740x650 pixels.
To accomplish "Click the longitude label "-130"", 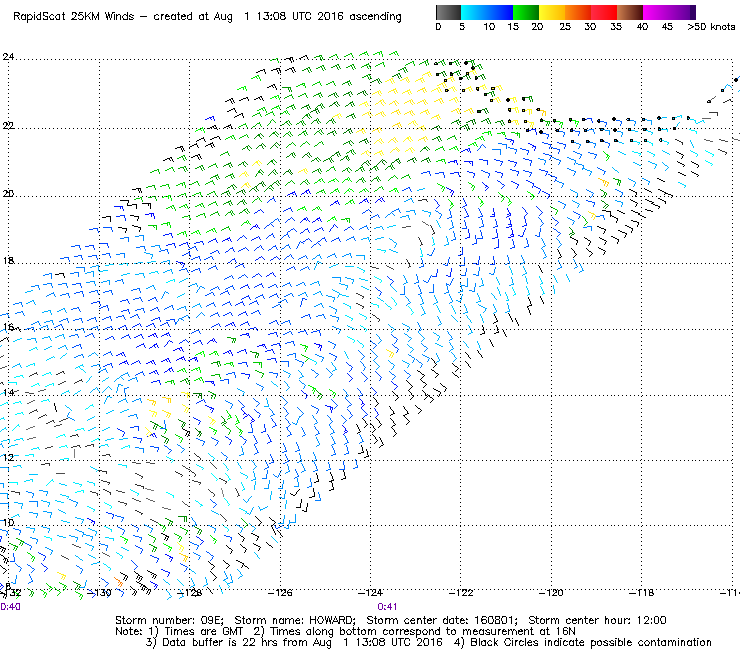I will coord(100,593).
